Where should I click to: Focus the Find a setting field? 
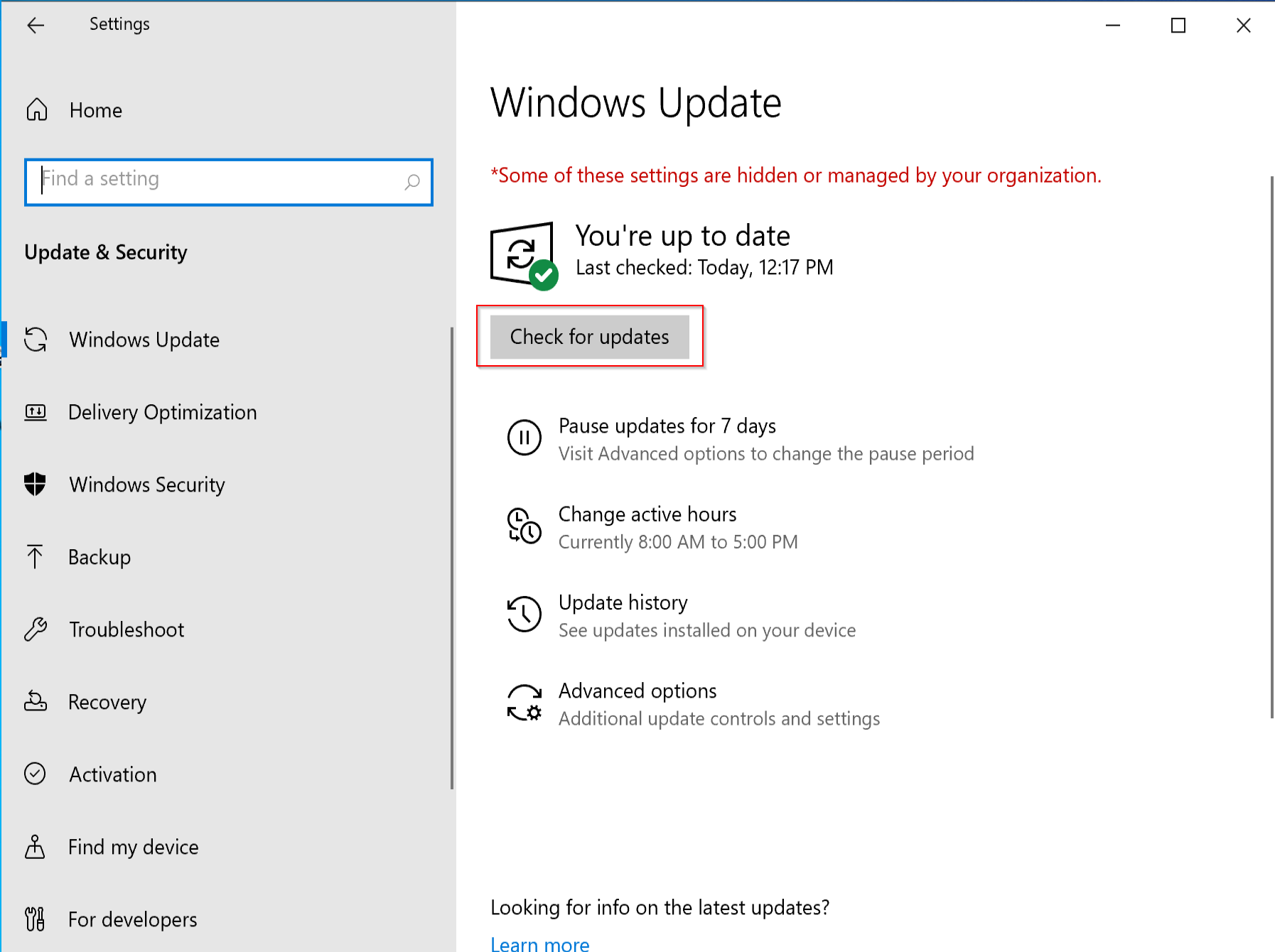click(x=229, y=182)
